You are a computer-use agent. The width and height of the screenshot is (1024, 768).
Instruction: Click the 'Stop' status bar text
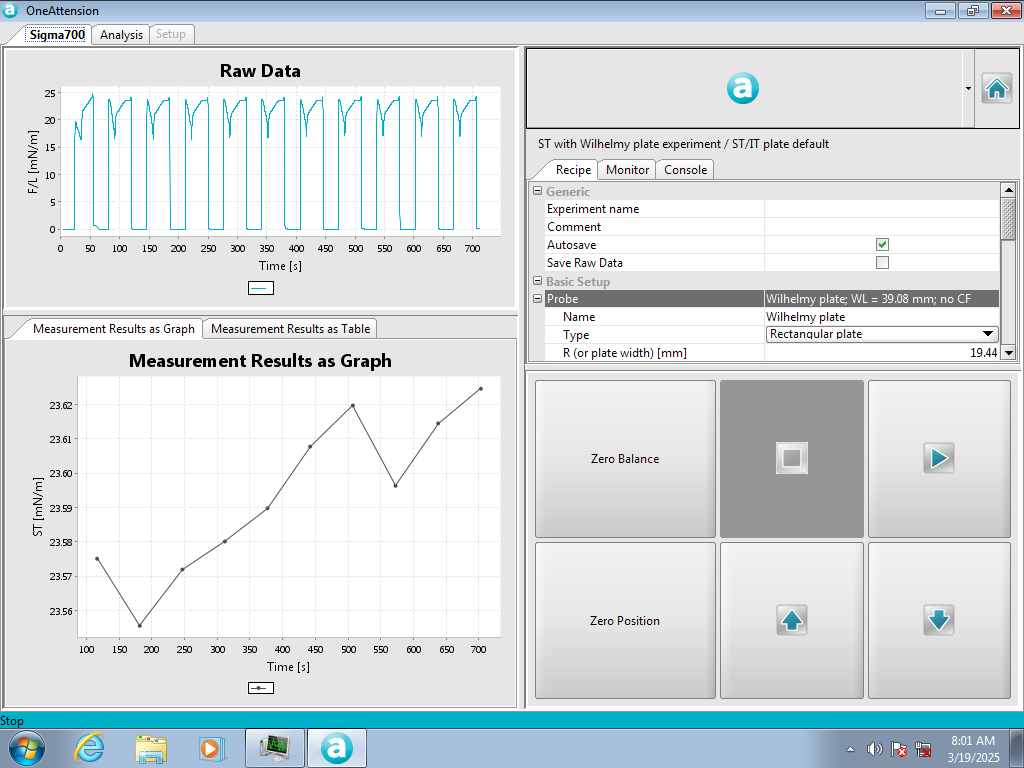(12, 721)
